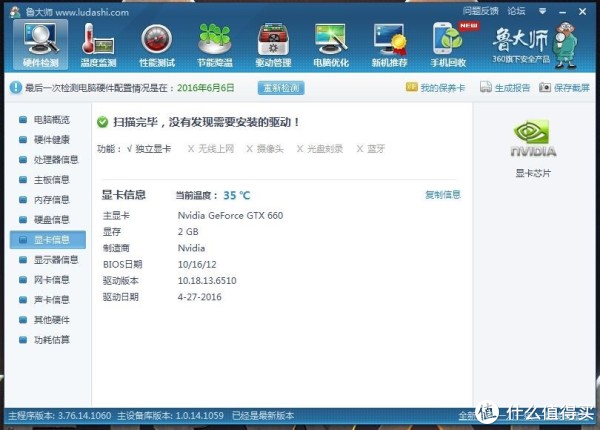Click the Nvidia GeForce GTX 660 text
The image size is (600, 430).
[x=230, y=215]
